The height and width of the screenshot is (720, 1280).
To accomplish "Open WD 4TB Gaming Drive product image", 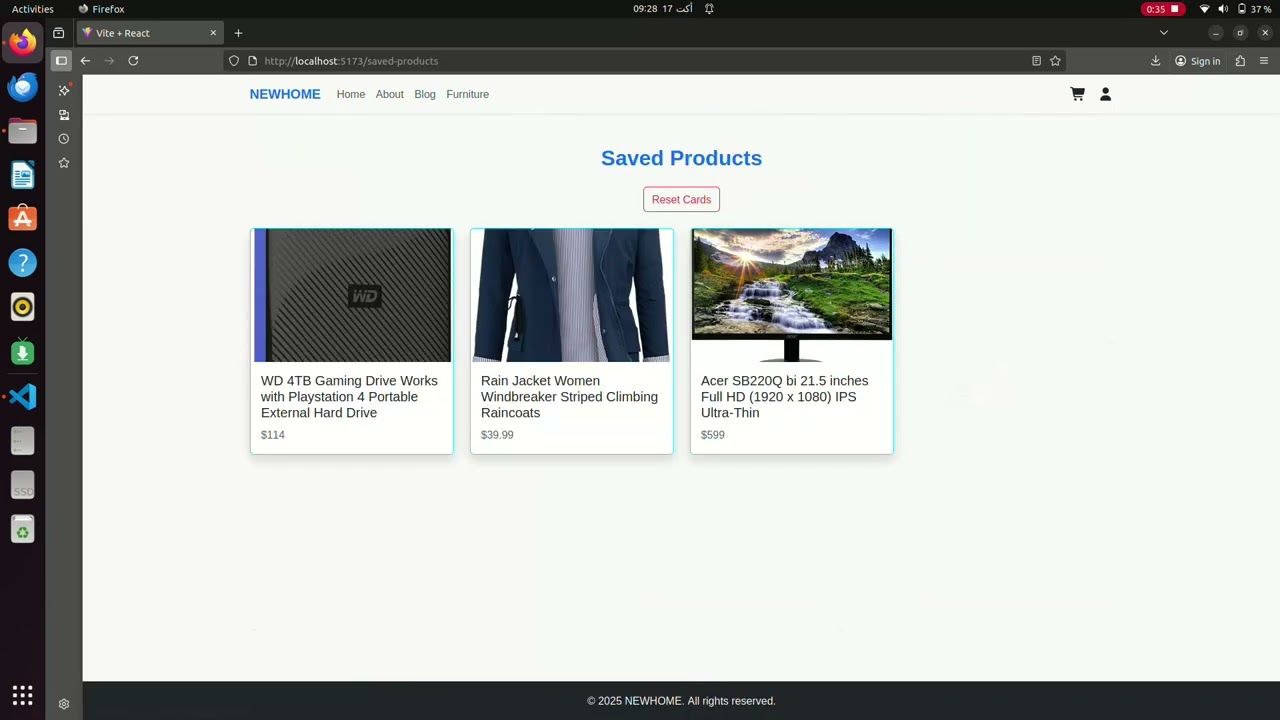I will (352, 295).
